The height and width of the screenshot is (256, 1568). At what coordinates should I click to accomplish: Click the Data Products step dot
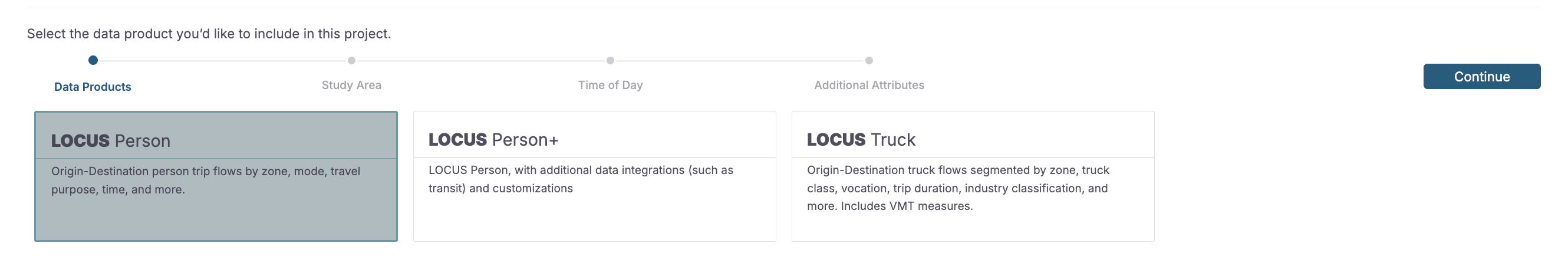93,60
